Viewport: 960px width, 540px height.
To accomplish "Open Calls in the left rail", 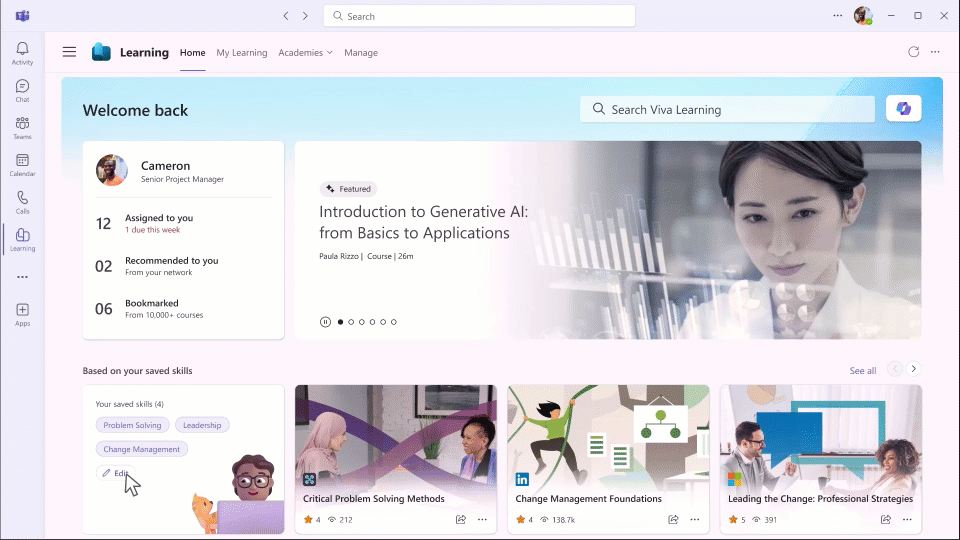I will coord(22,203).
